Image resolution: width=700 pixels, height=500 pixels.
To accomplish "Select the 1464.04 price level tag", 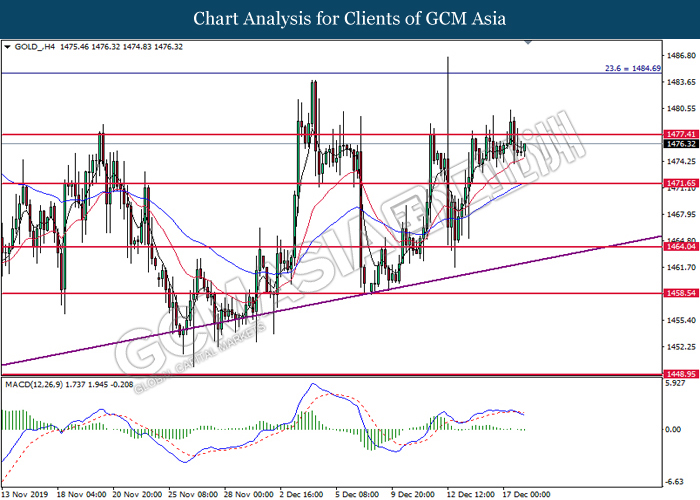I will (x=678, y=248).
